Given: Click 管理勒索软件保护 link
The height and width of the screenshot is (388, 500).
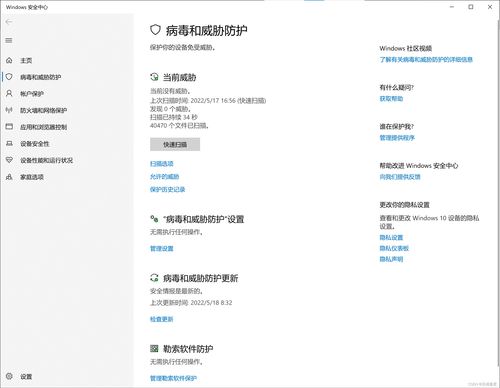Looking at the screenshot, I should [x=173, y=378].
